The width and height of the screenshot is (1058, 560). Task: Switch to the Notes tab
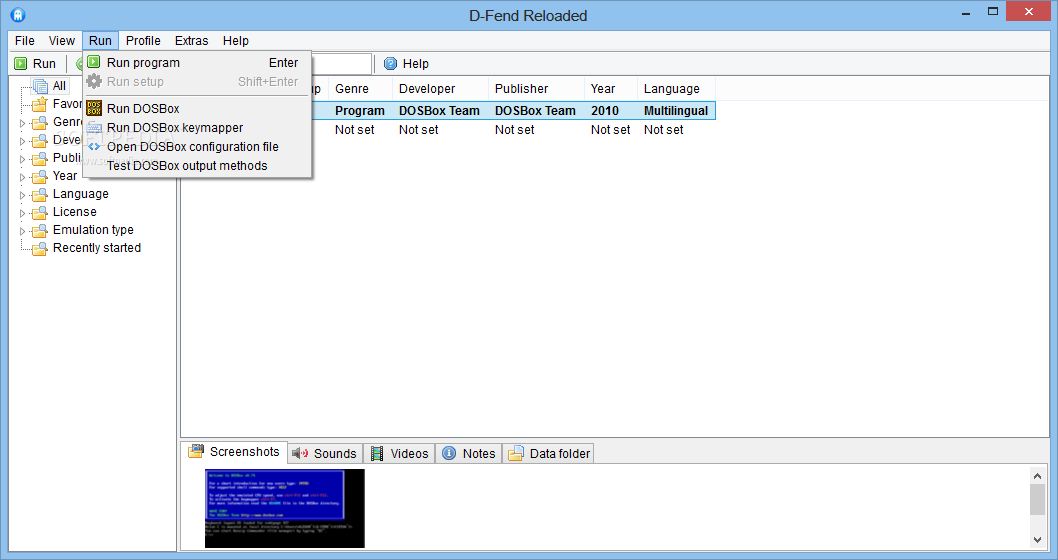click(x=469, y=453)
